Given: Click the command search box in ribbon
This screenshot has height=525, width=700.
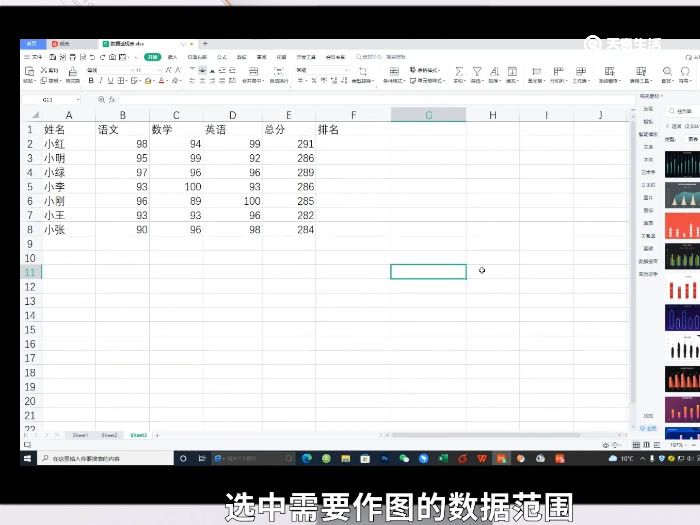Looking at the screenshot, I should click(380, 57).
